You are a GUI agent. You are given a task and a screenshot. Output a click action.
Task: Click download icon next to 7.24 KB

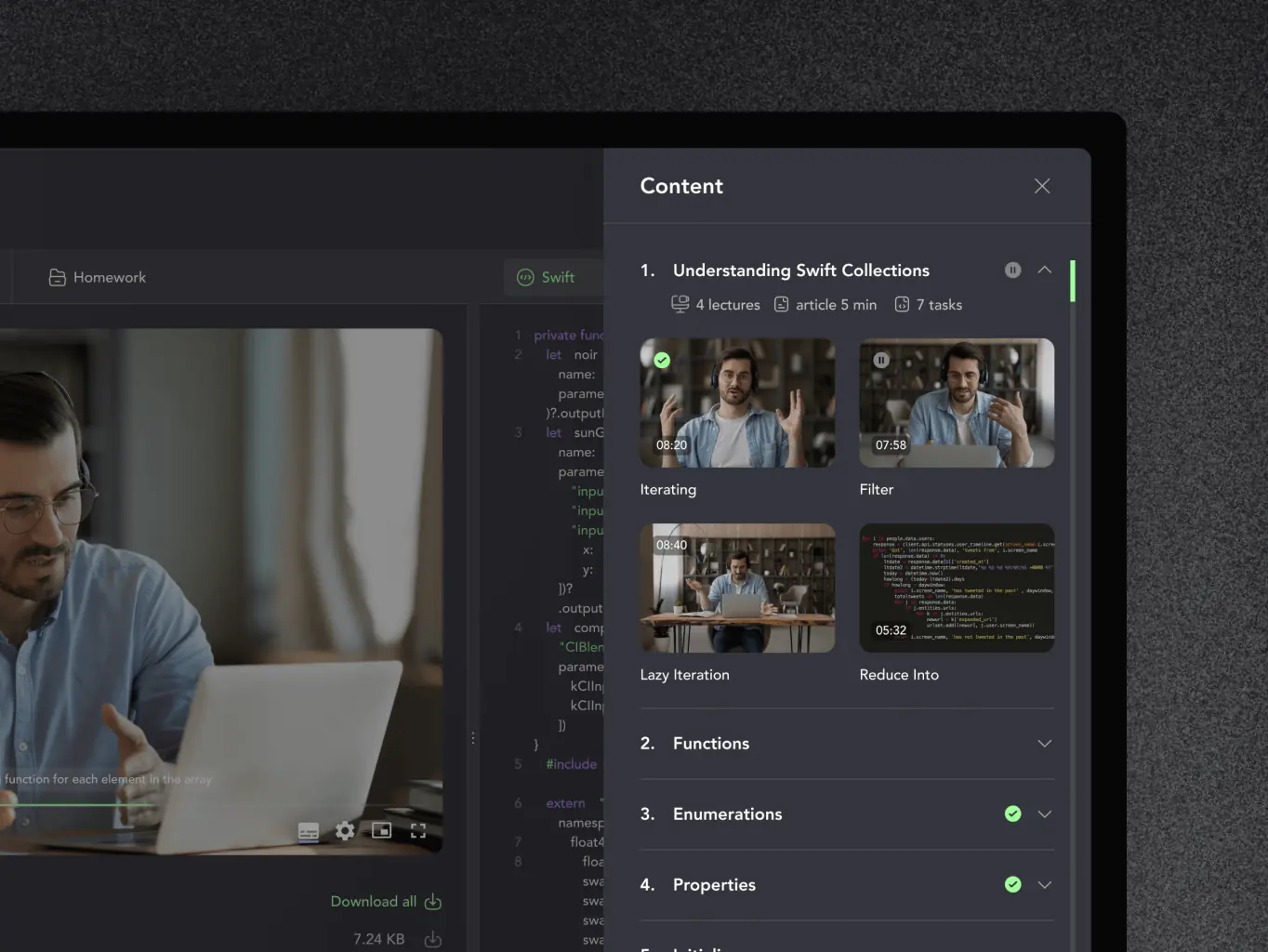pos(432,939)
